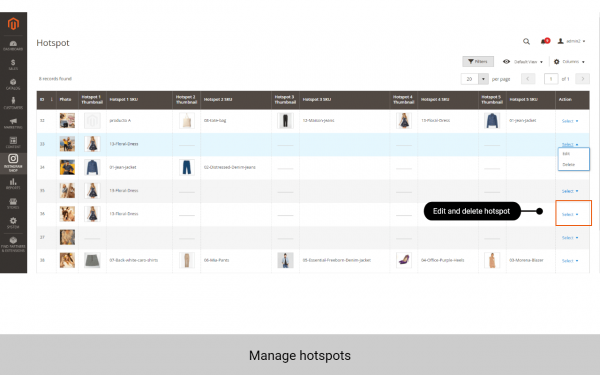This screenshot has width=600, height=375.
Task: Open the admin account menu
Action: point(571,41)
